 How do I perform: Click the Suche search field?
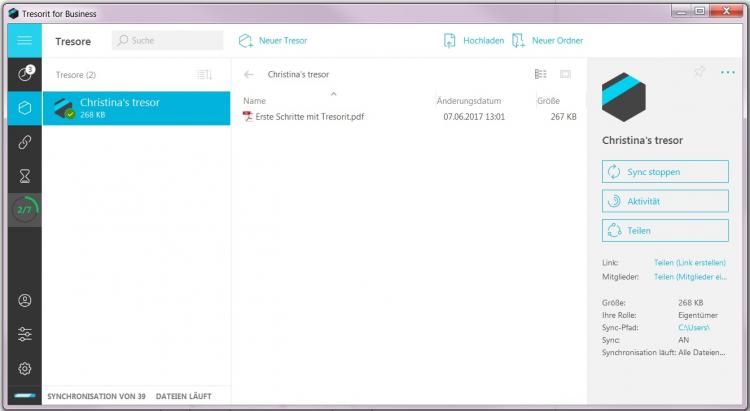[167, 41]
